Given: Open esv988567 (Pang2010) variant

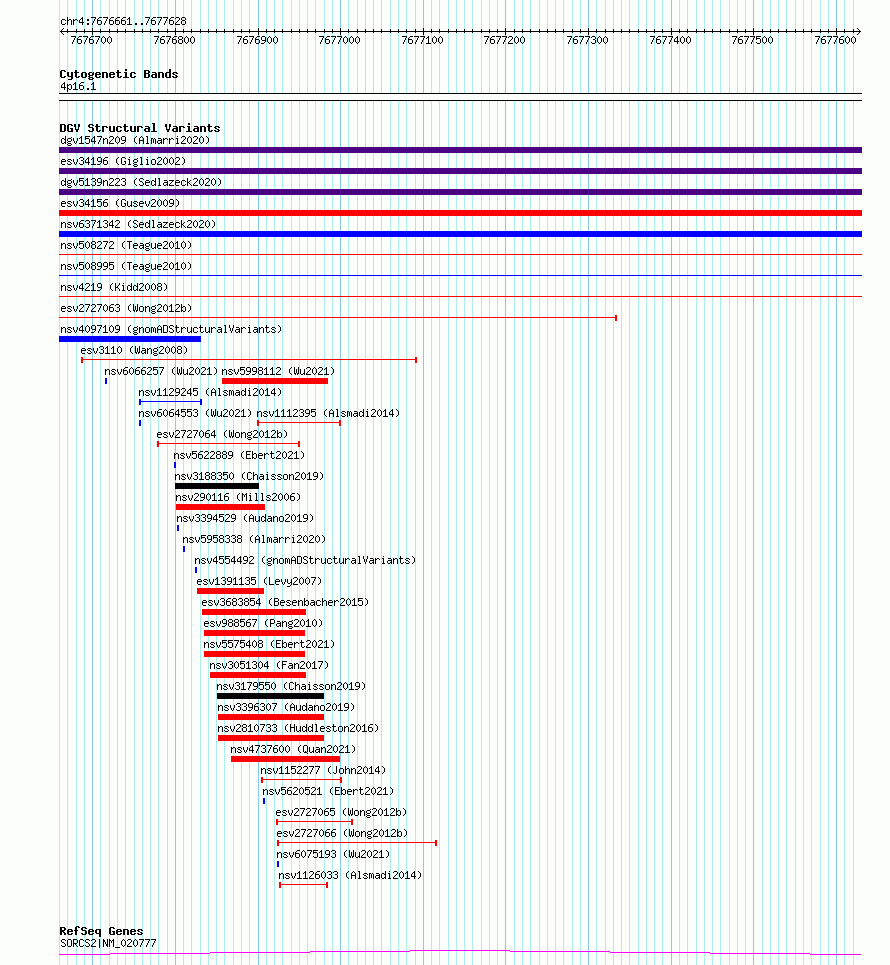Looking at the screenshot, I should pyautogui.click(x=263, y=623).
